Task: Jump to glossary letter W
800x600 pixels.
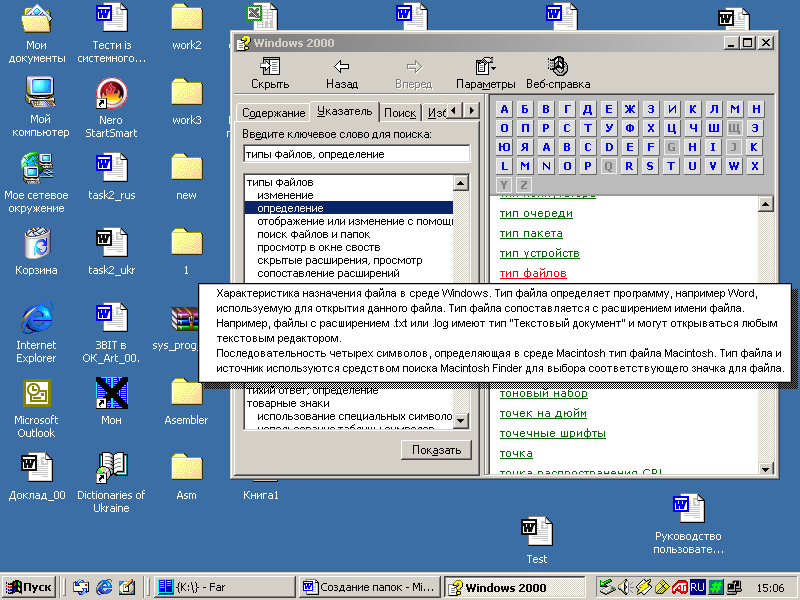Action: point(734,166)
